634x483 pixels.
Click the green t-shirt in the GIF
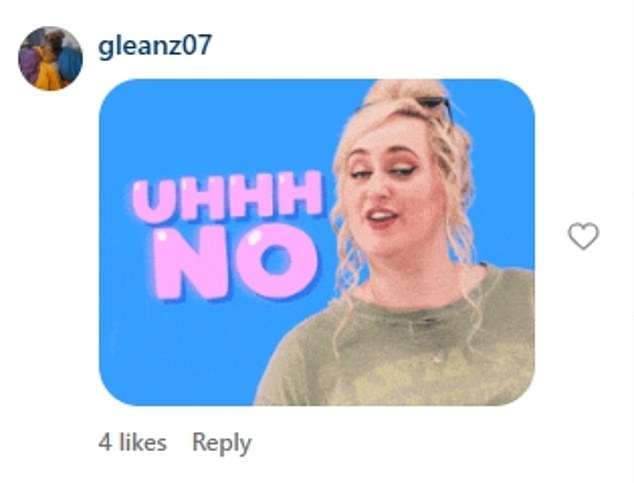coord(404,348)
